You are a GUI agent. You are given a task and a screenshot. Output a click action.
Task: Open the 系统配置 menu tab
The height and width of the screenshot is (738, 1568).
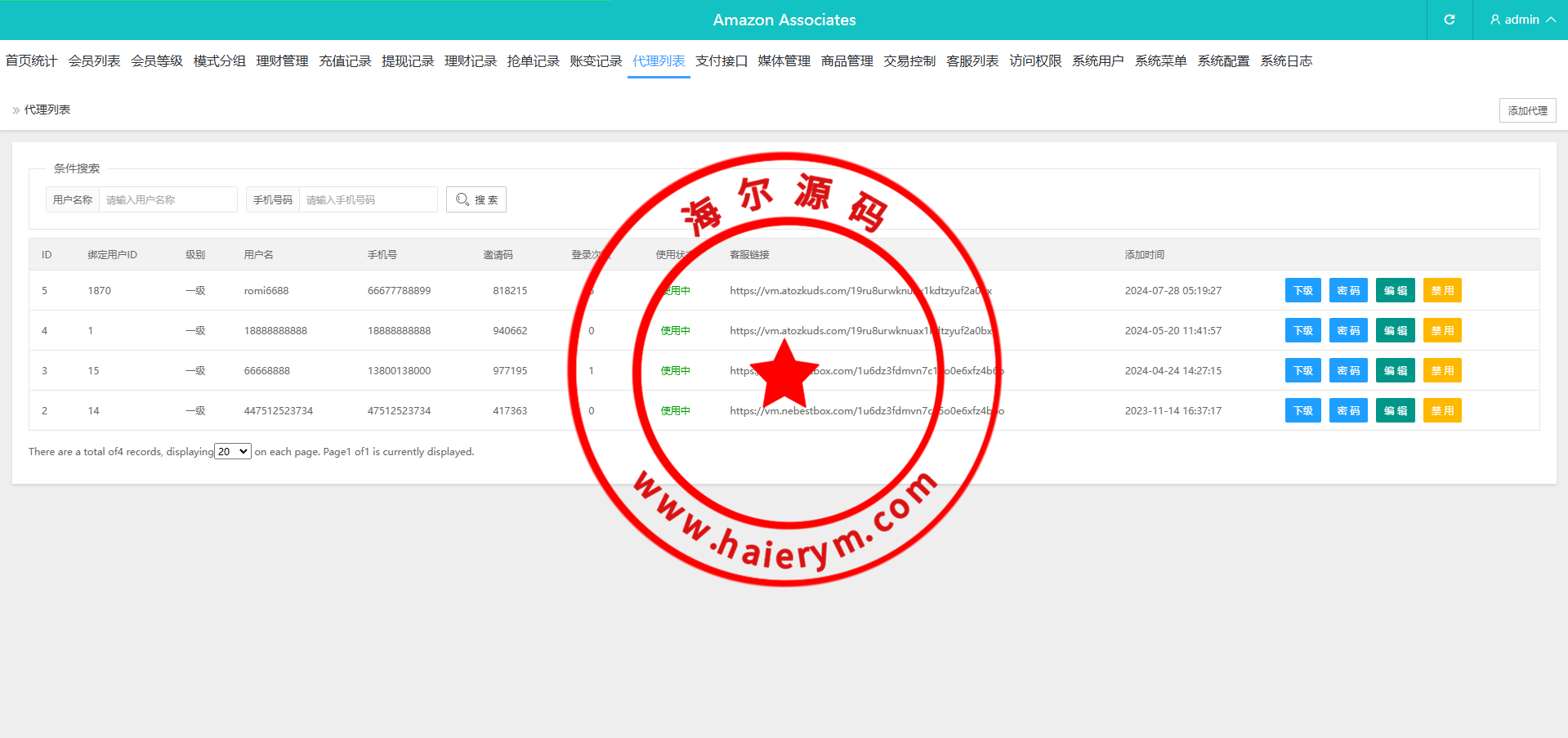1223,61
